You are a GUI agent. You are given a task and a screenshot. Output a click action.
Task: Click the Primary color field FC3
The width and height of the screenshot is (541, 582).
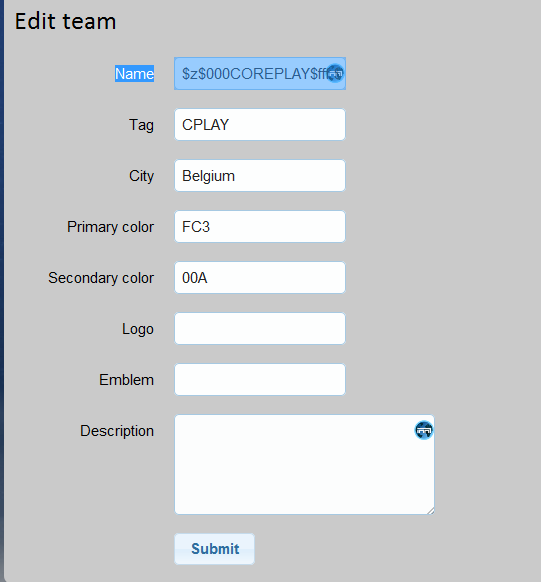click(260, 226)
